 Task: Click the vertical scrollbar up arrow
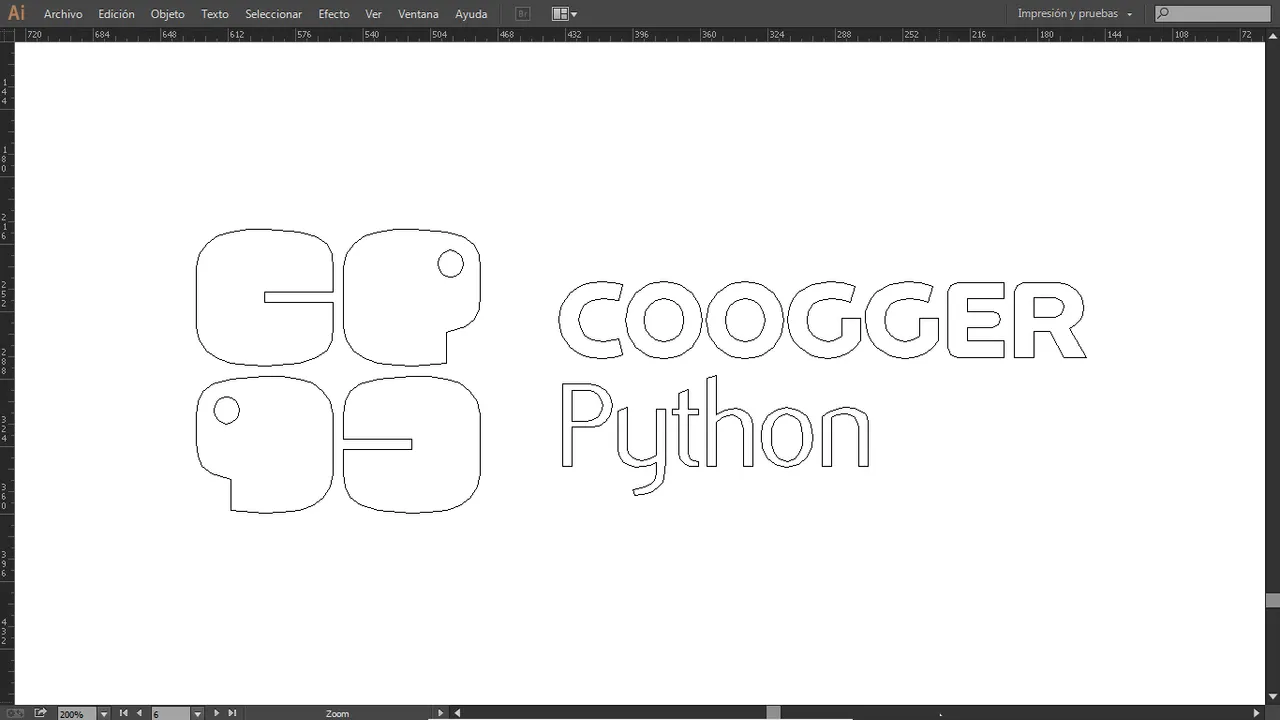coord(1273,35)
